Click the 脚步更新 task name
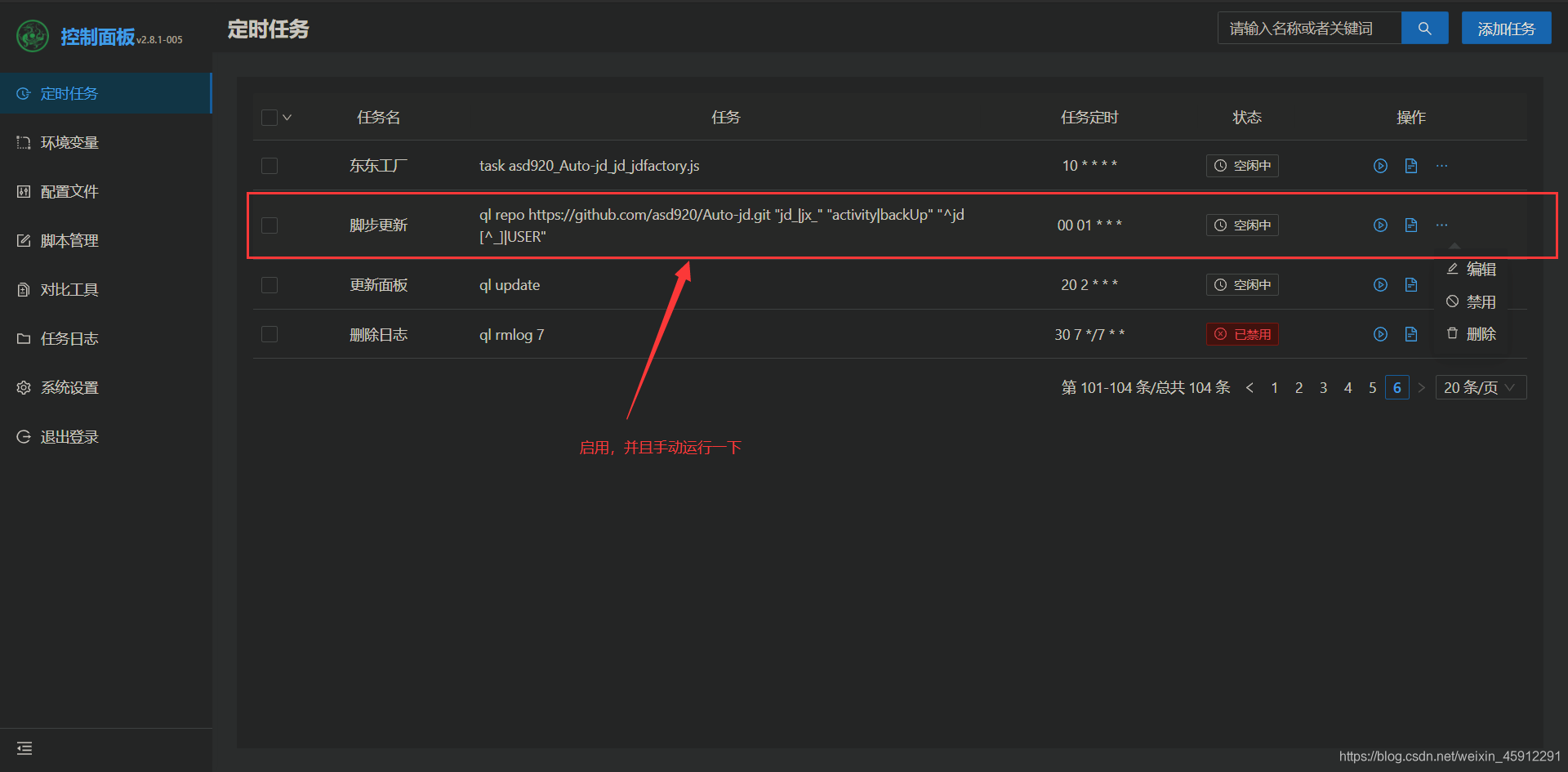Screen dimensions: 1568x772 coord(378,225)
